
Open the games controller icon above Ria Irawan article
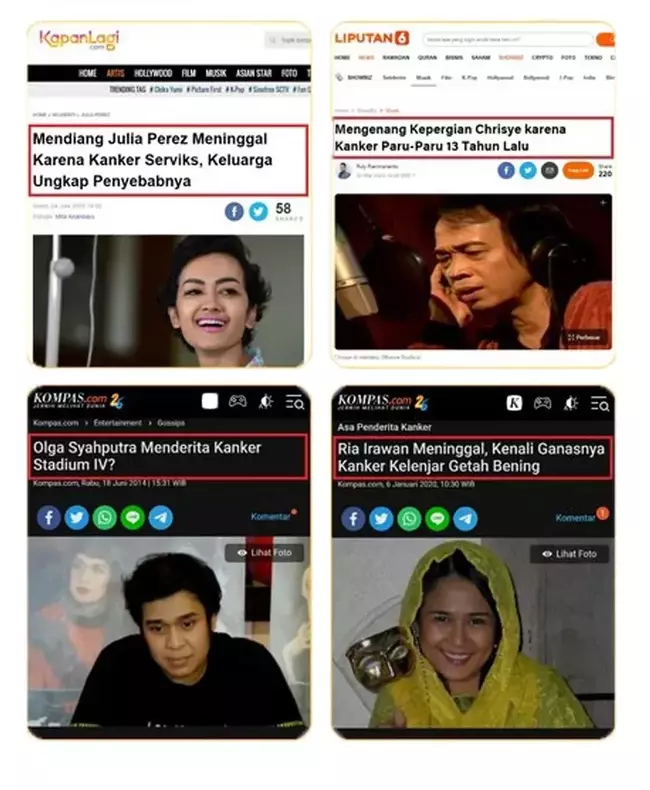542,403
